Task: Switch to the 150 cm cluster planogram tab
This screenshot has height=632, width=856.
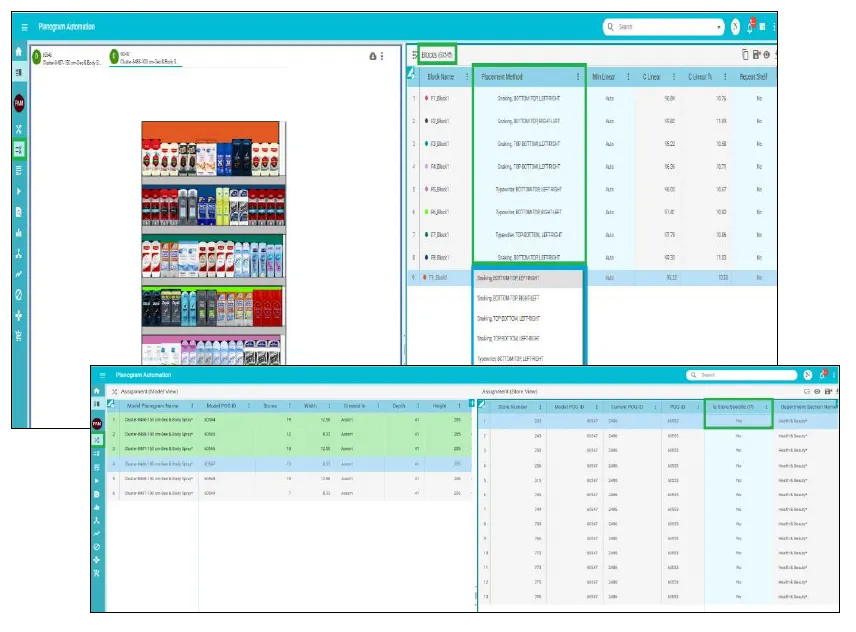Action: tap(68, 58)
